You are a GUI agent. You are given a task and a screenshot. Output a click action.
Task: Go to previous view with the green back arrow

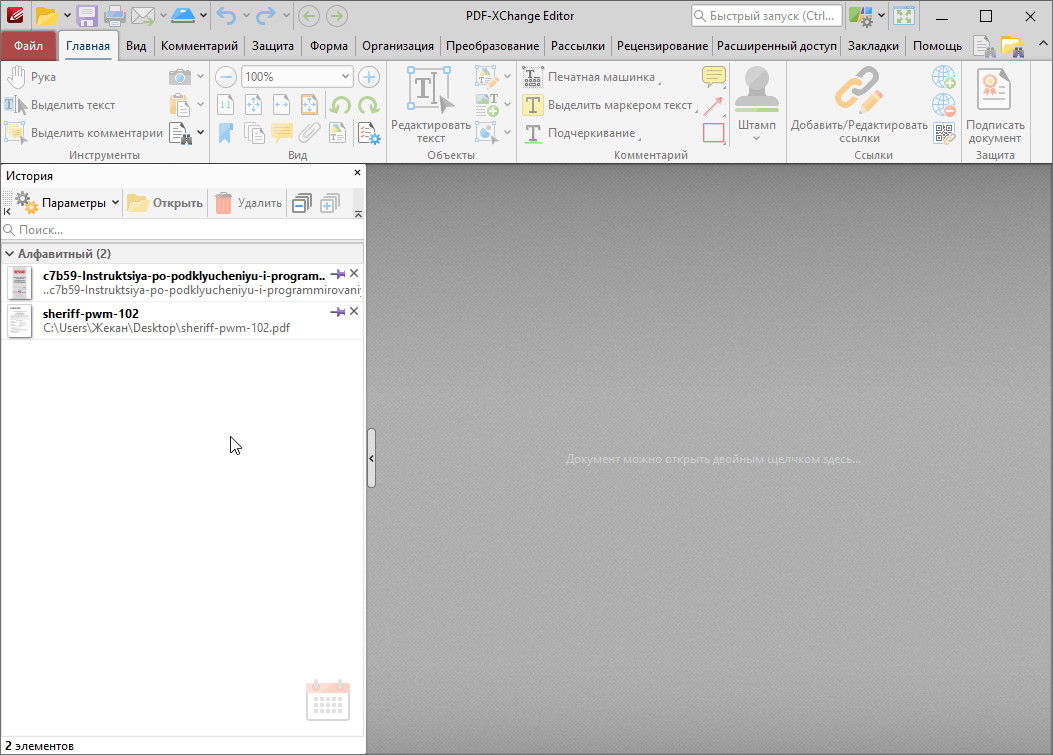[x=308, y=15]
